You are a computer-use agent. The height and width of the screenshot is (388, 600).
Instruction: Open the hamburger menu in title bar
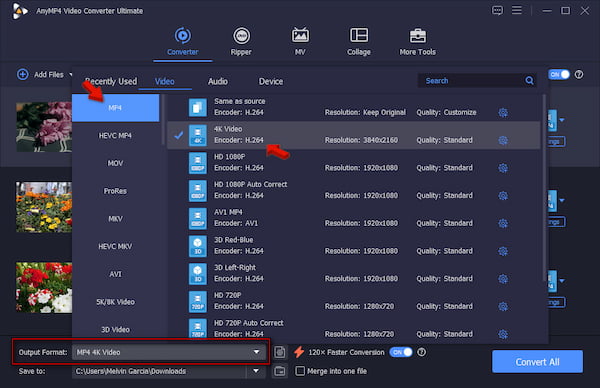pos(517,10)
